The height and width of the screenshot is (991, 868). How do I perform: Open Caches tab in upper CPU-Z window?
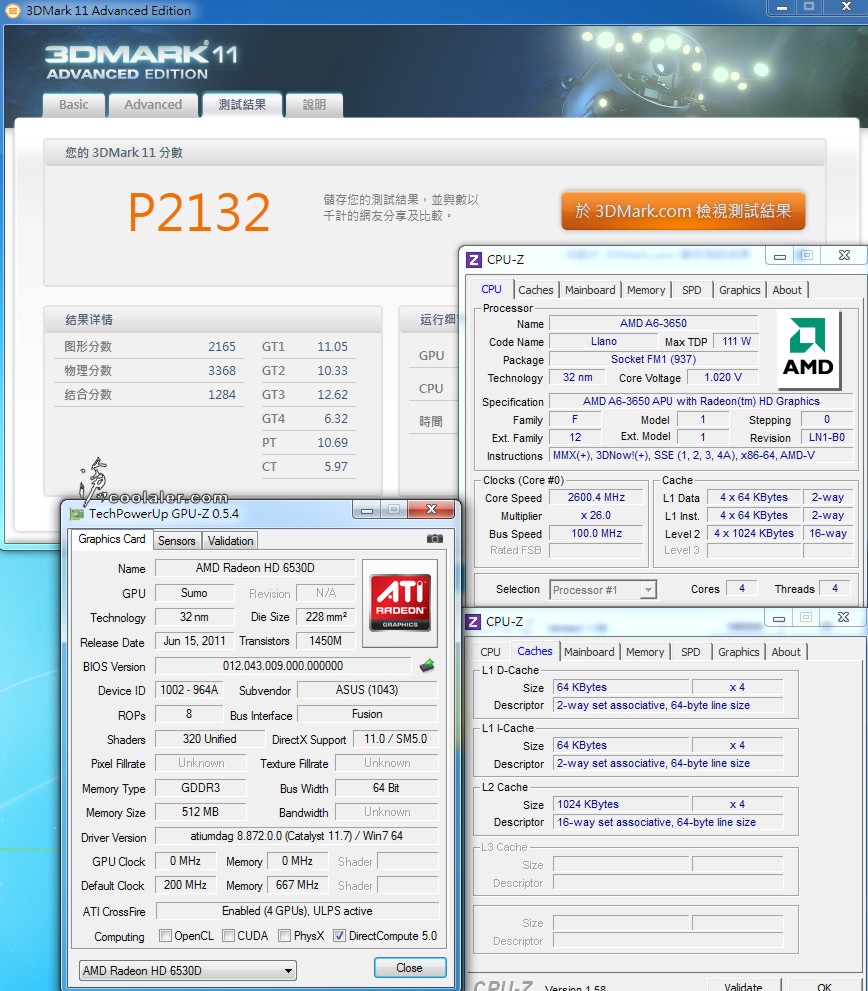pos(535,290)
